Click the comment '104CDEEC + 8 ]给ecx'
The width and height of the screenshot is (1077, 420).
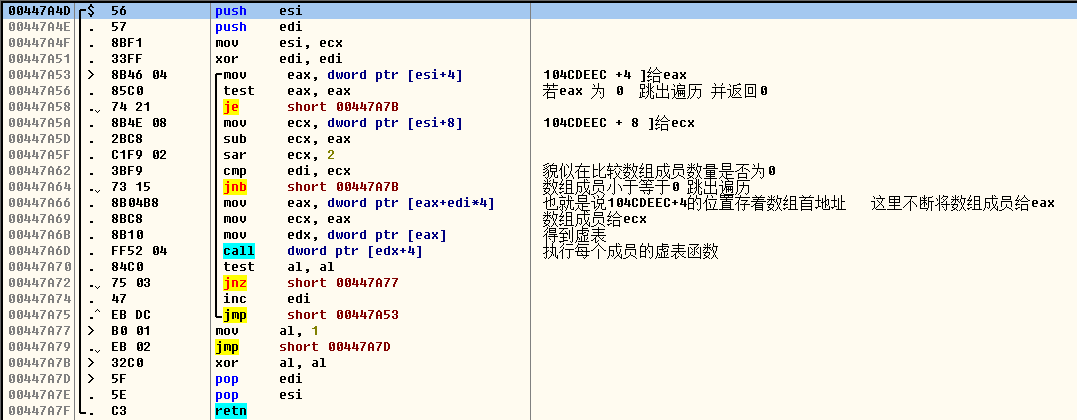618,123
